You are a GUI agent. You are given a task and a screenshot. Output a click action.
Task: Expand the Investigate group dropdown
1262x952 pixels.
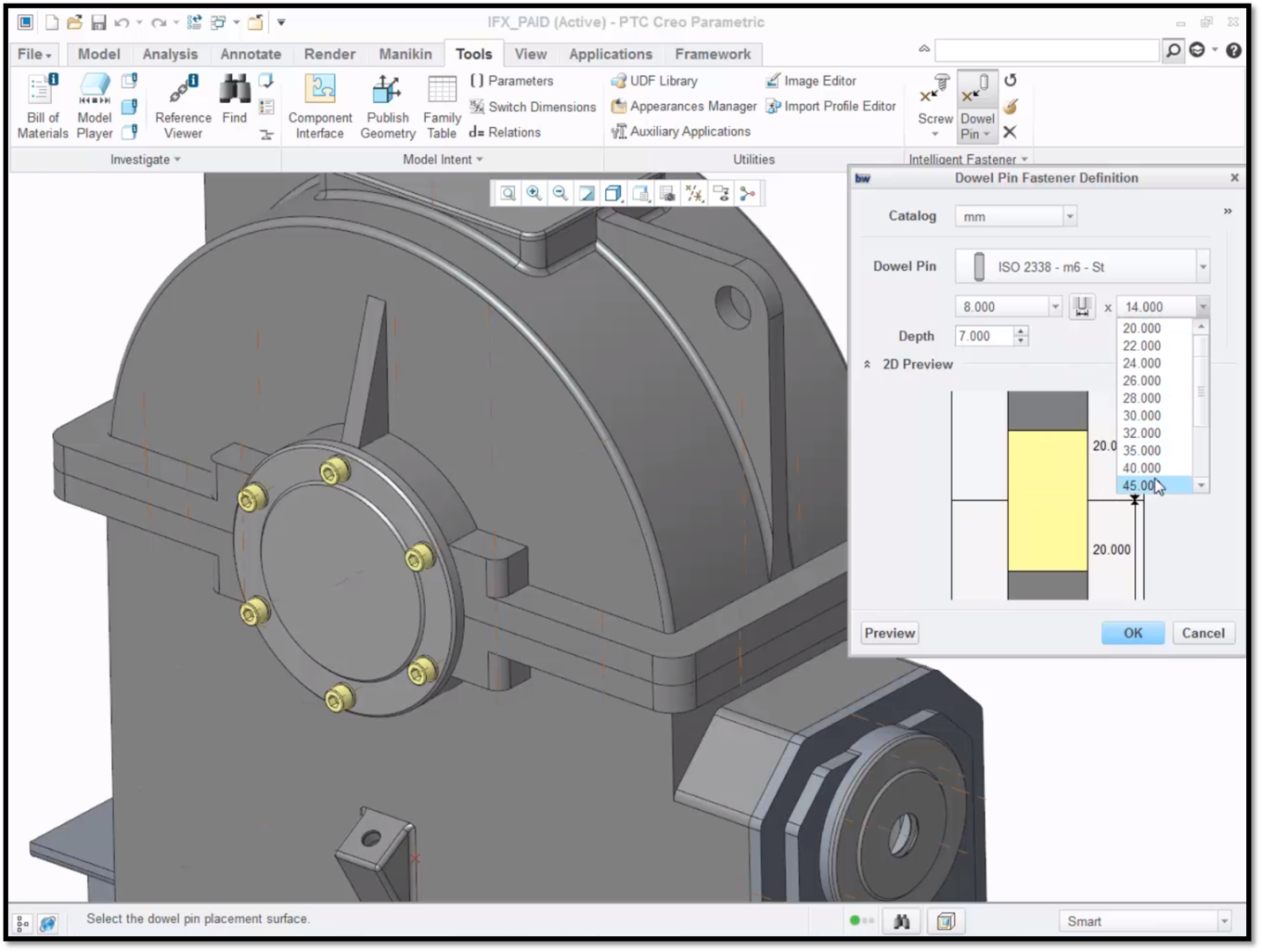[145, 160]
